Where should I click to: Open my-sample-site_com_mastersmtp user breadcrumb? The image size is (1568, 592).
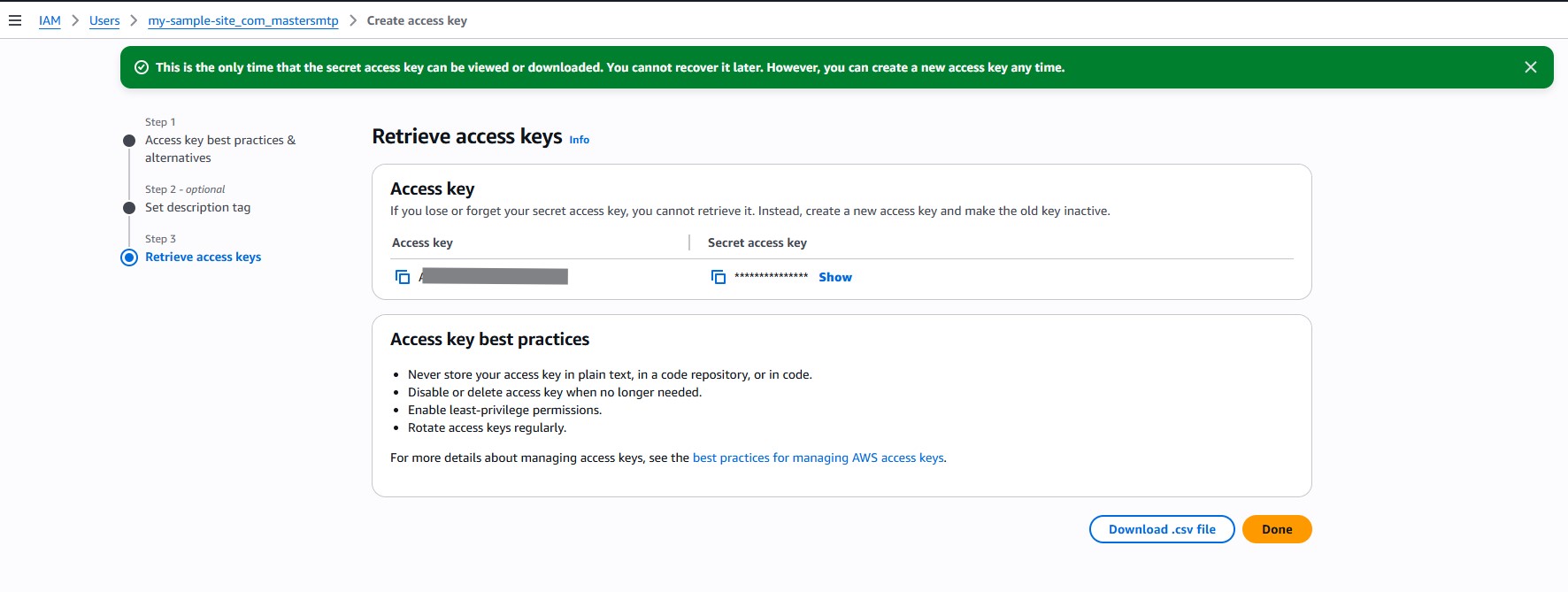(242, 20)
